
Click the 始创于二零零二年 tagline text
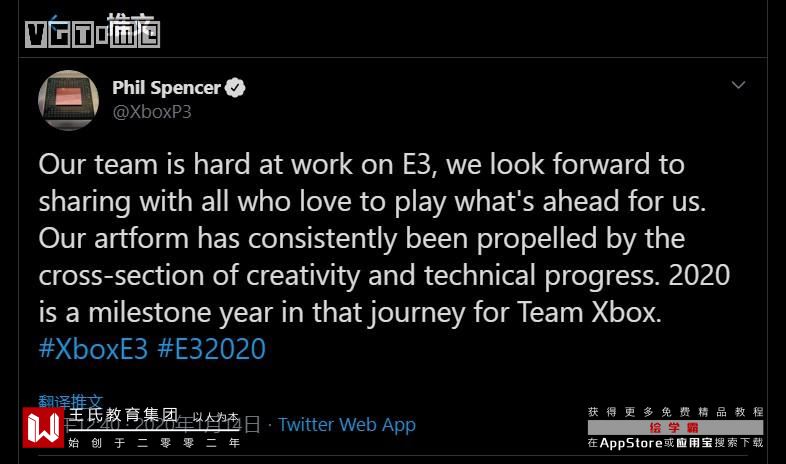tap(154, 441)
